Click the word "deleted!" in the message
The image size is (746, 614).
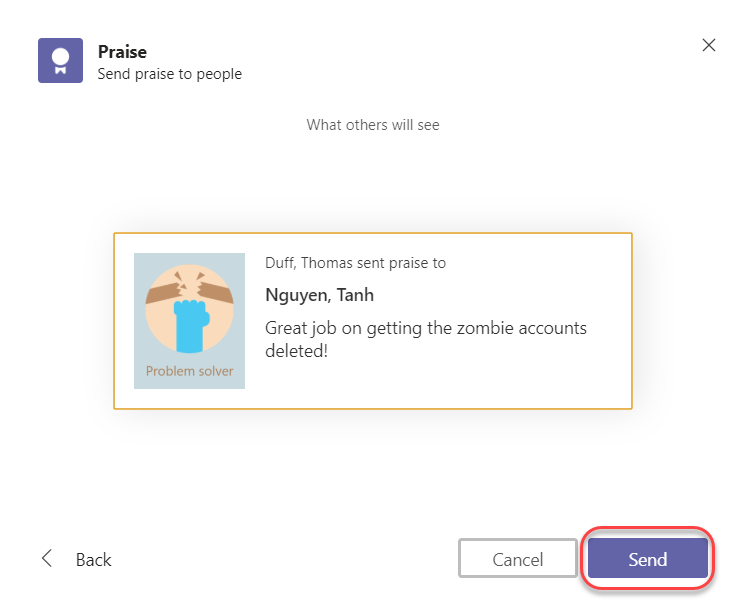[296, 351]
